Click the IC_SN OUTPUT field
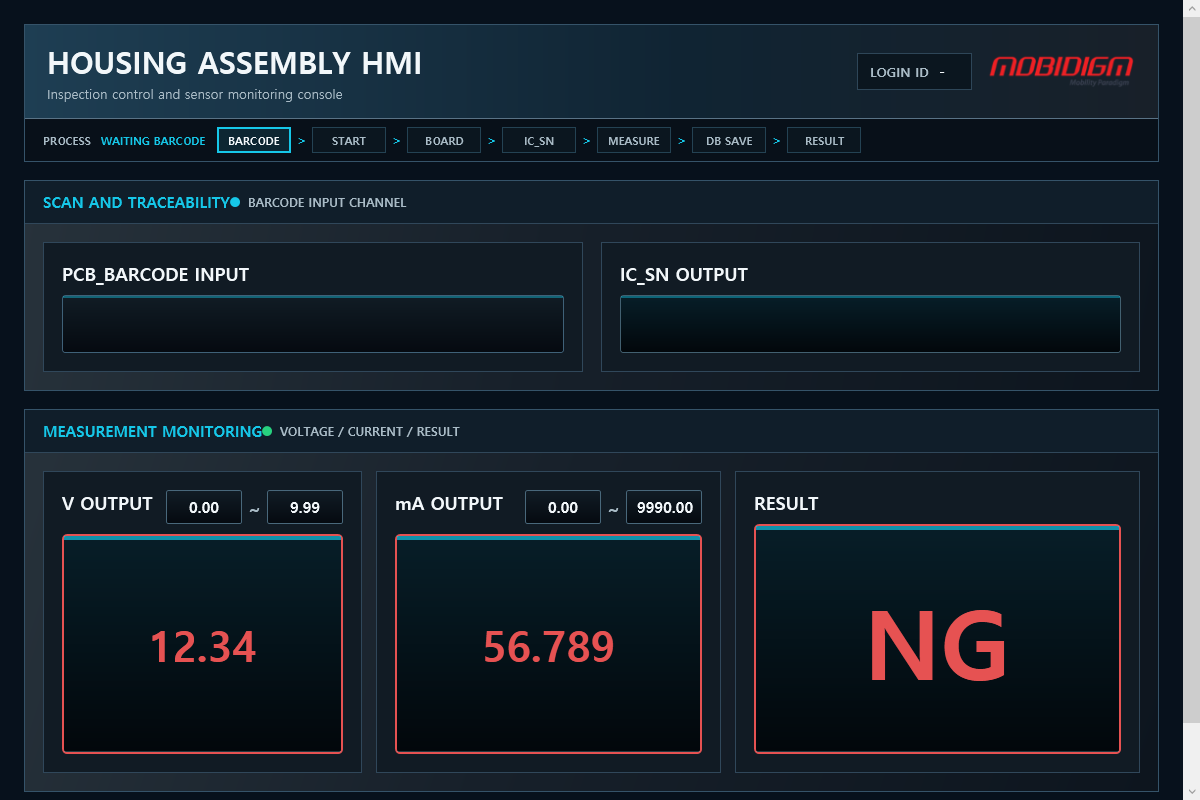 pos(870,324)
